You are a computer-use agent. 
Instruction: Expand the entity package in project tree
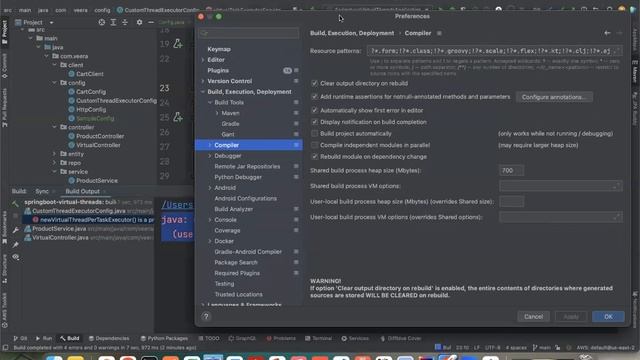(54, 154)
